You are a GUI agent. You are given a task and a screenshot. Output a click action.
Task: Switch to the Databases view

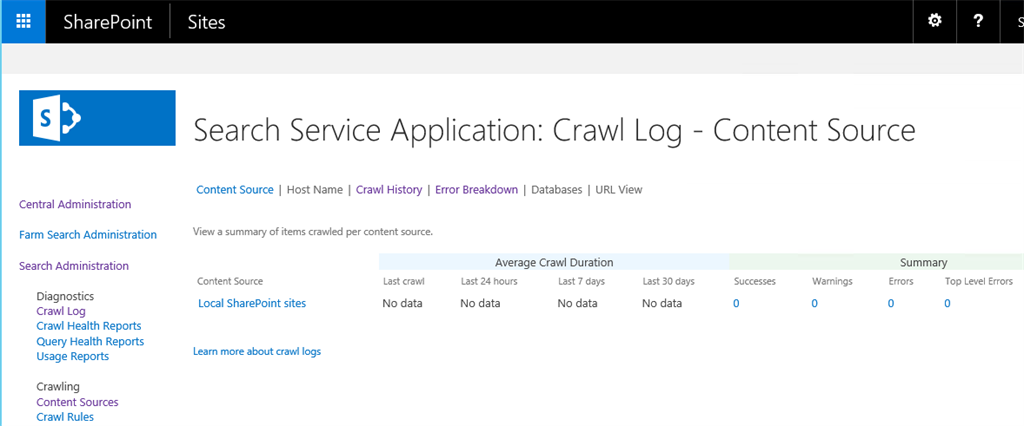(x=556, y=190)
